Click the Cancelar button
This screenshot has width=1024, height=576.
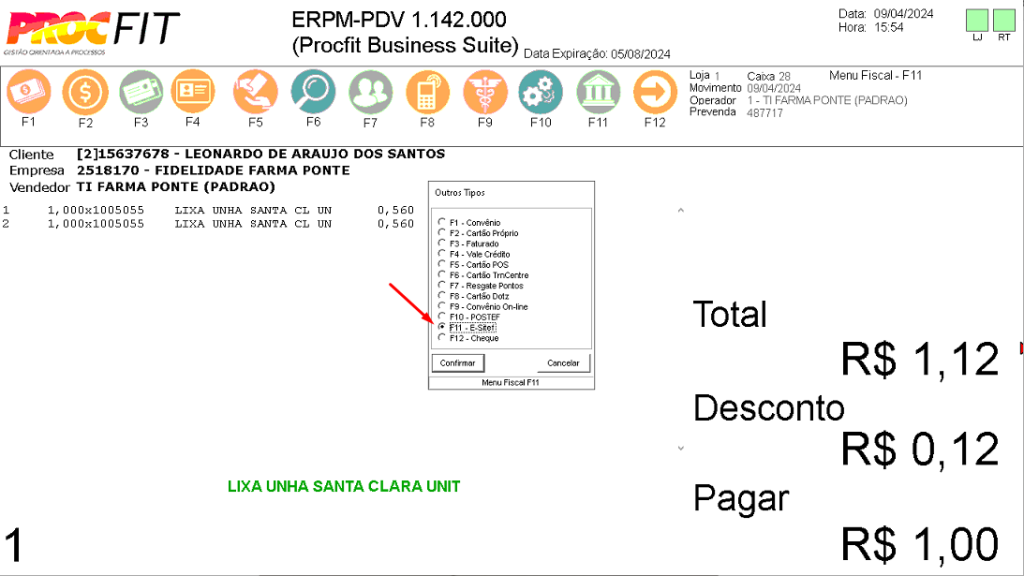564,363
